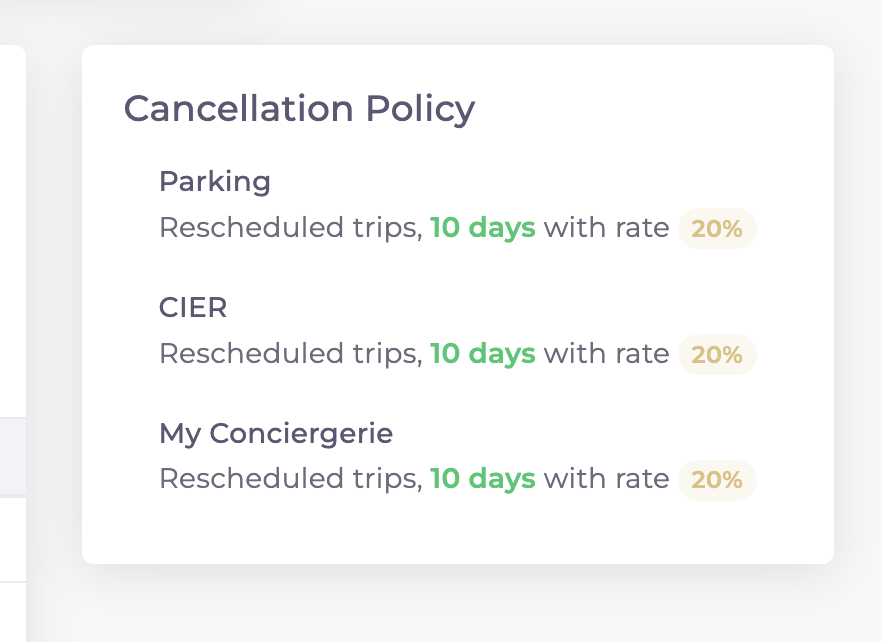Click the highlighted row in left panel
This screenshot has height=642, width=882.
pos(13,457)
